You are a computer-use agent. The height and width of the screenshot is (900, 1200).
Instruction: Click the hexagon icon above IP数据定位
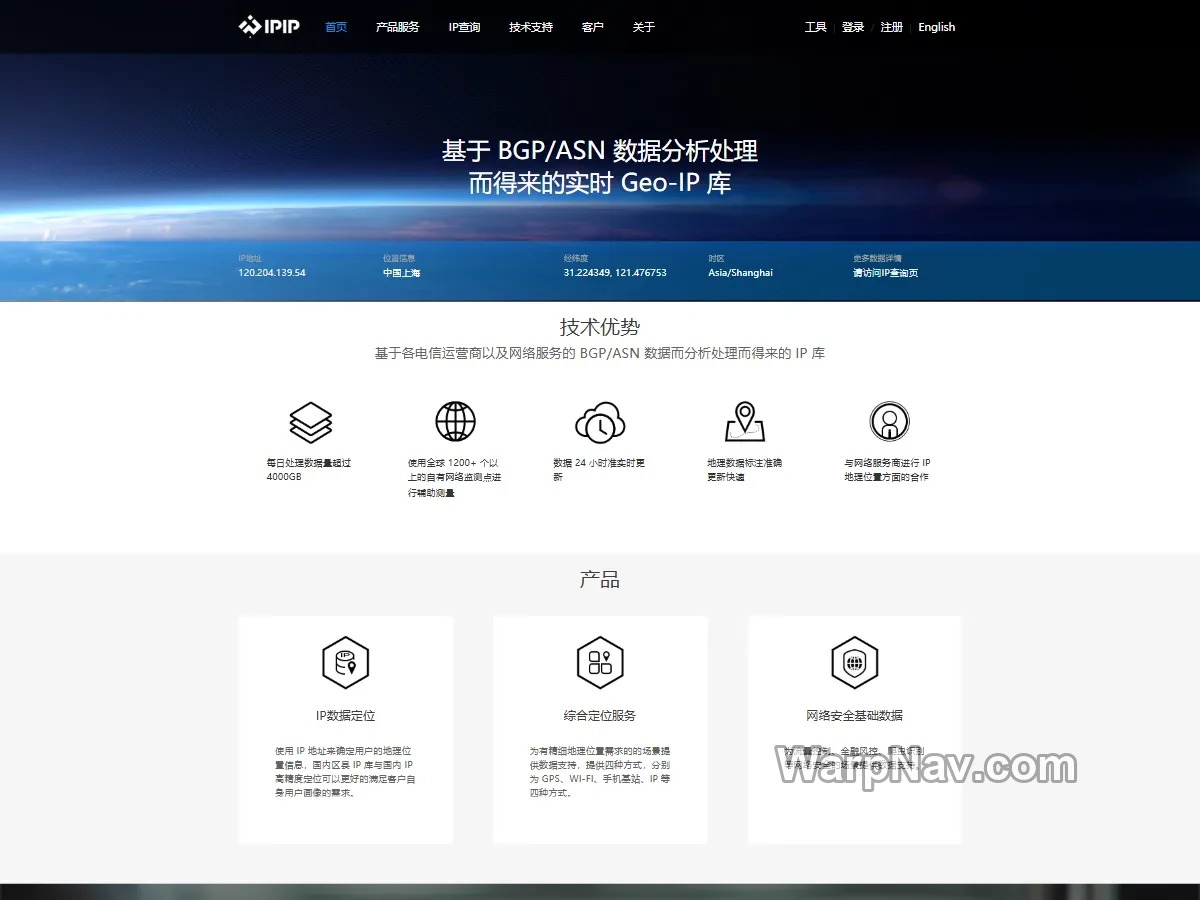point(345,662)
